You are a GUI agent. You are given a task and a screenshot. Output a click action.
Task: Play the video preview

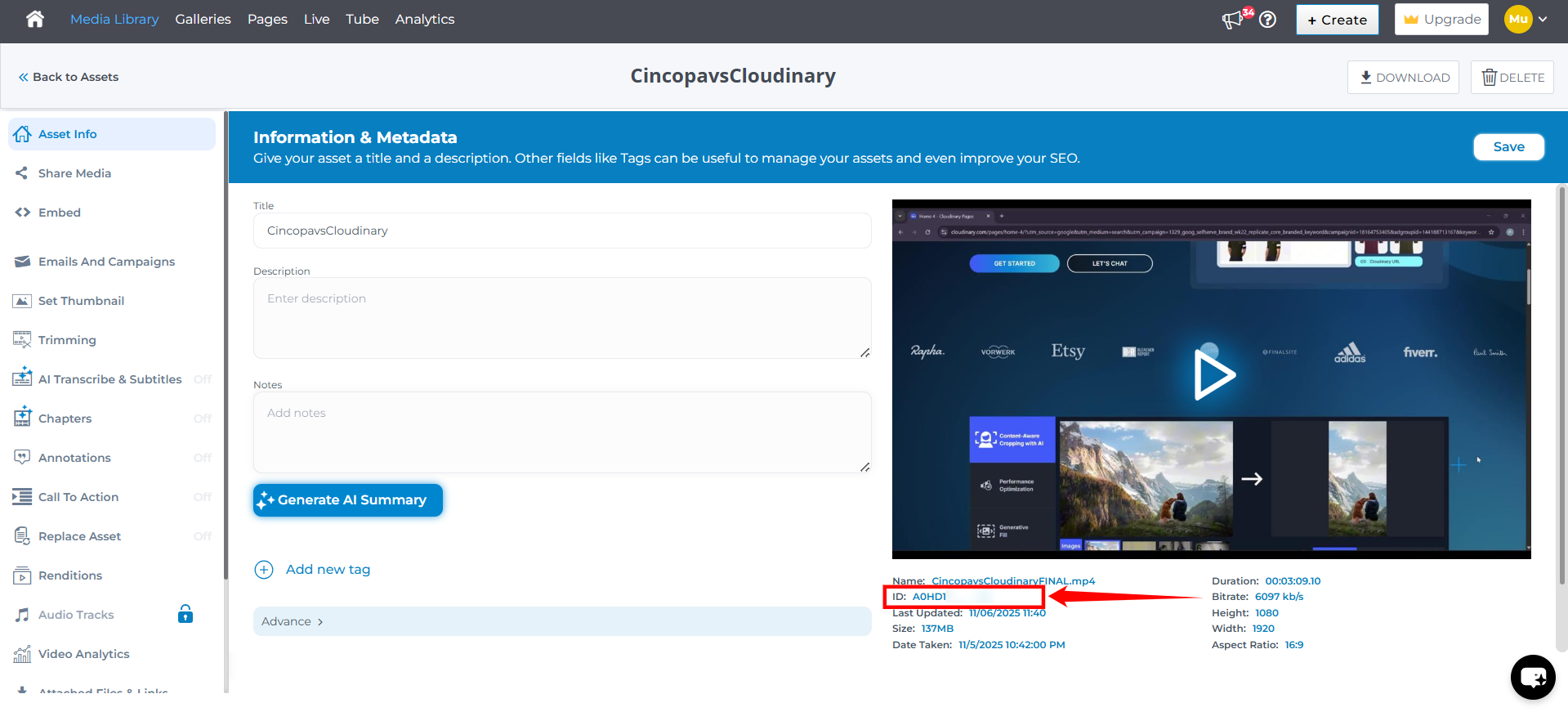1213,374
